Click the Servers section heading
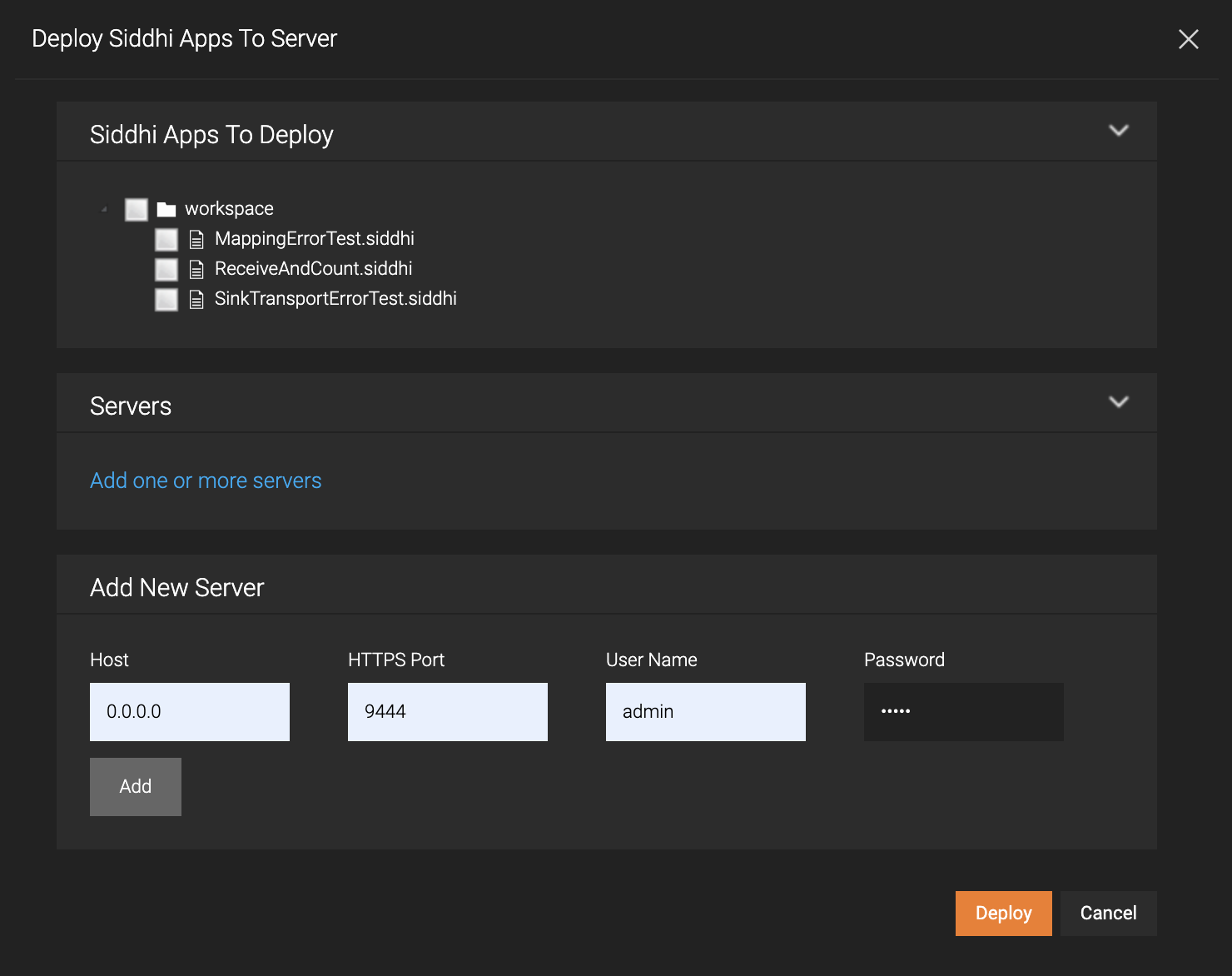The height and width of the screenshot is (976, 1232). [131, 406]
